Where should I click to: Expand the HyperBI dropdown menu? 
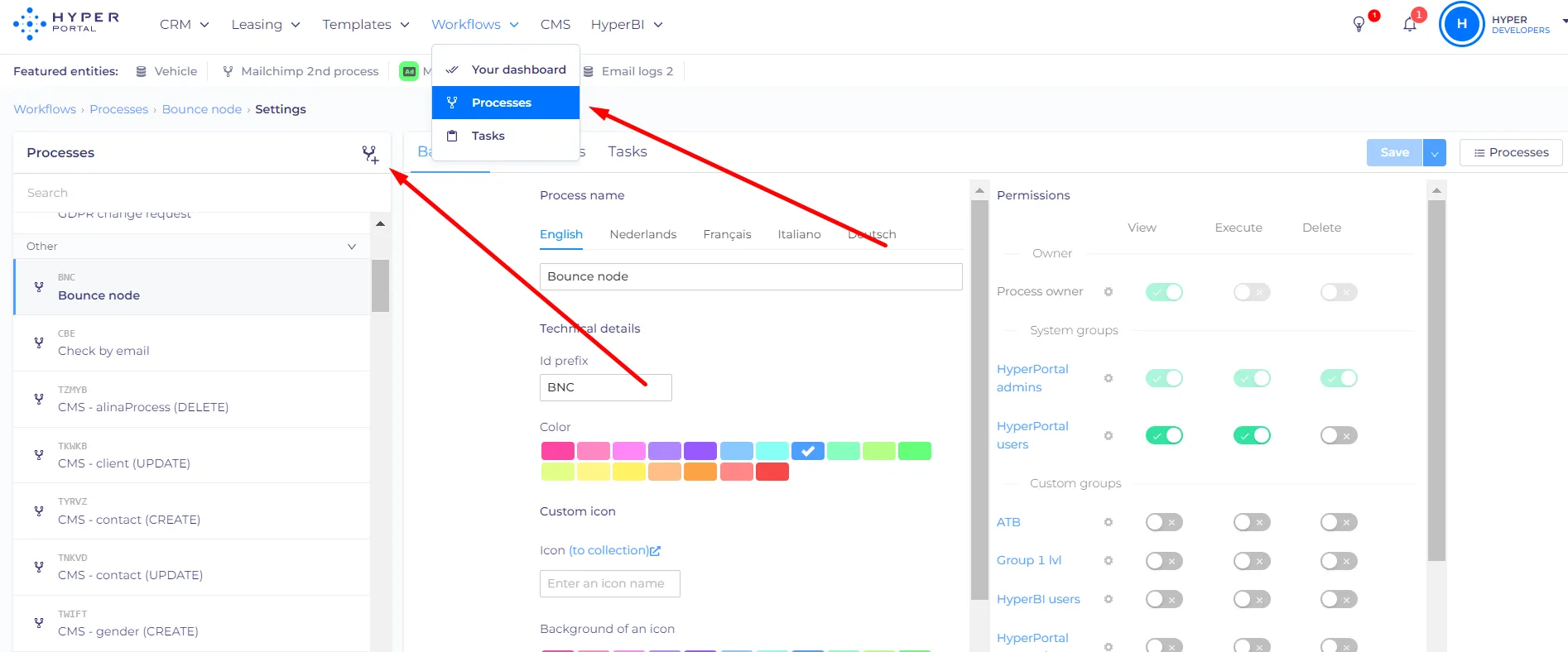[627, 24]
